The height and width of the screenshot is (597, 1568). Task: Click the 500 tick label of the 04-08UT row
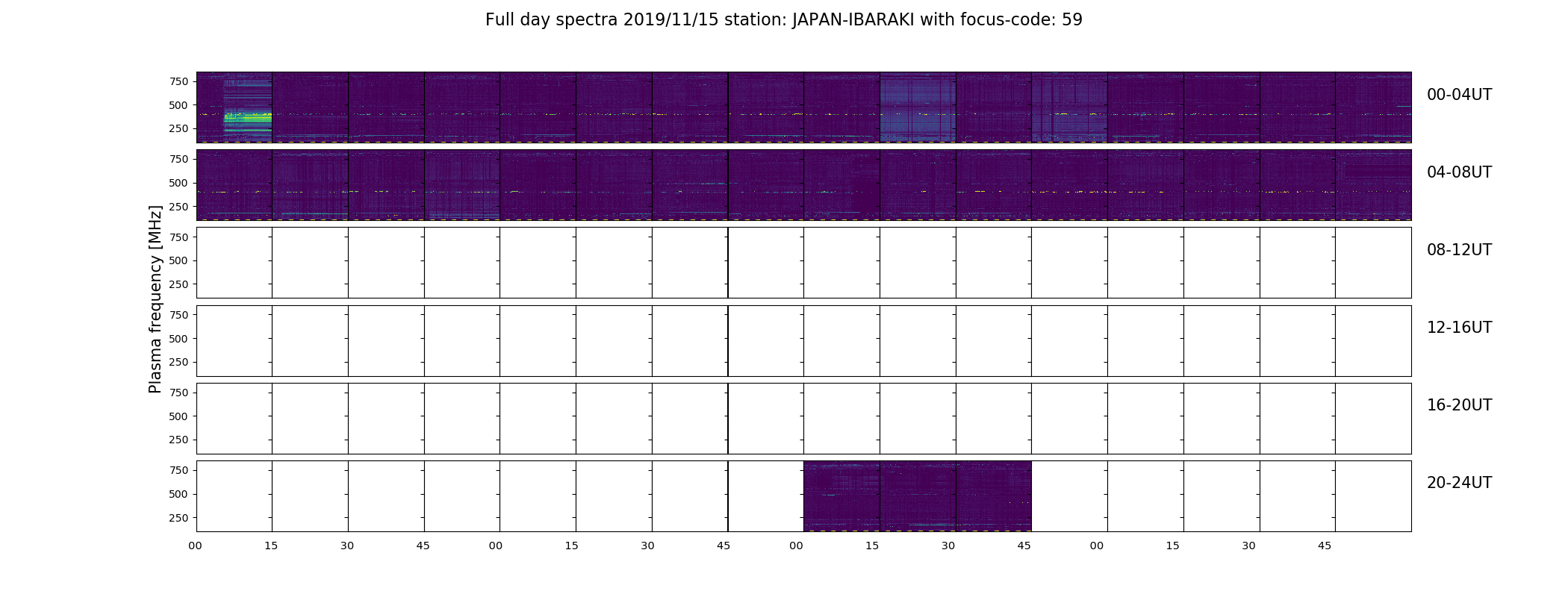coord(178,184)
